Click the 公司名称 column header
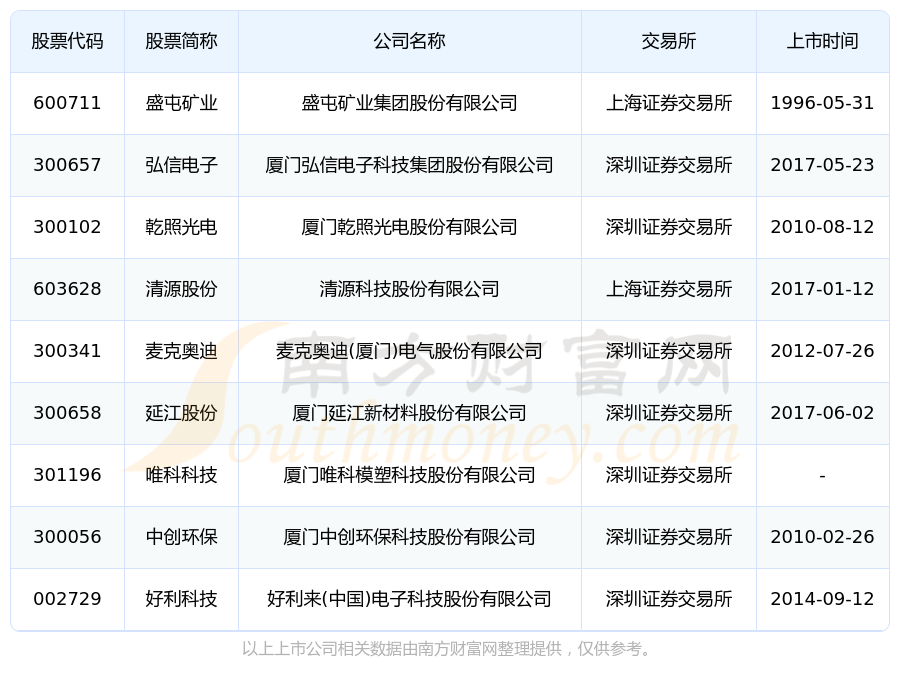Viewport: 900px width, 676px height. (x=410, y=41)
